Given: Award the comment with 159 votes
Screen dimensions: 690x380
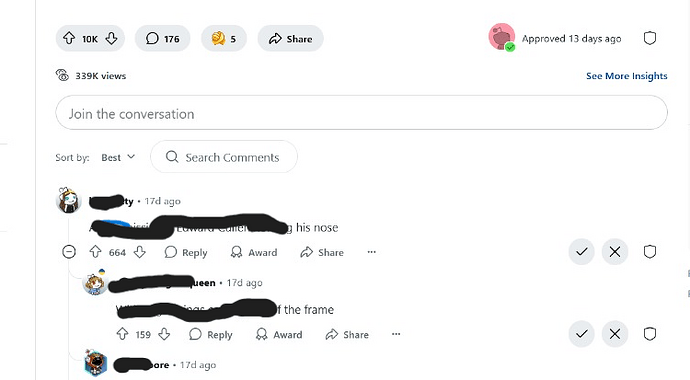Looking at the screenshot, I should [x=279, y=335].
